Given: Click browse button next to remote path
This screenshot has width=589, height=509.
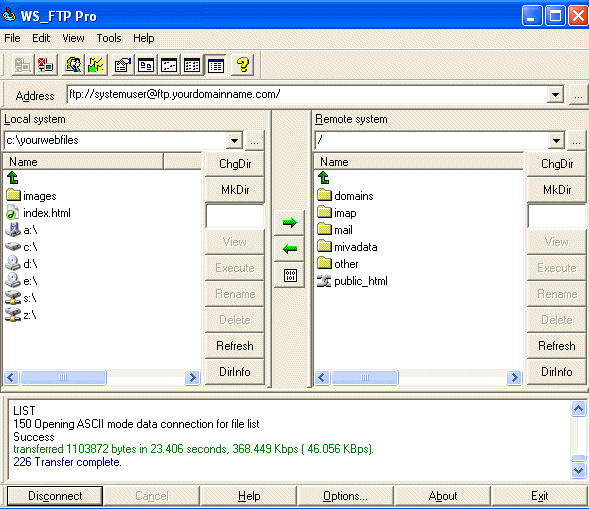Looking at the screenshot, I should coord(577,141).
